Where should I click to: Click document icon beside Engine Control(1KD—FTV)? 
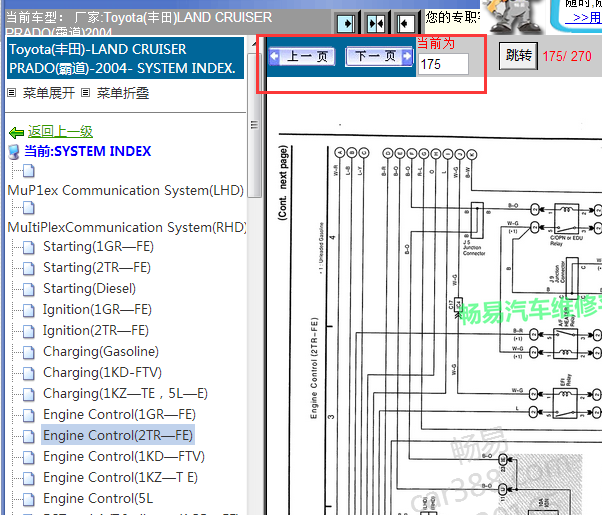(x=29, y=458)
